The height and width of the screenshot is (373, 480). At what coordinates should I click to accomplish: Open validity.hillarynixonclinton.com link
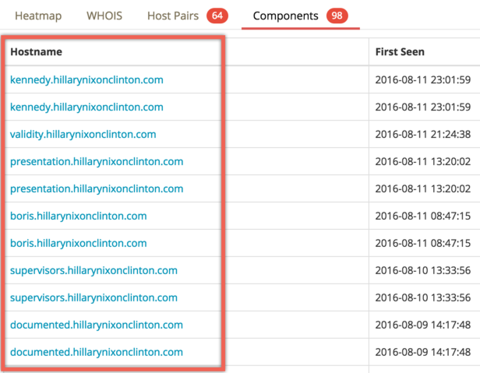pos(83,134)
